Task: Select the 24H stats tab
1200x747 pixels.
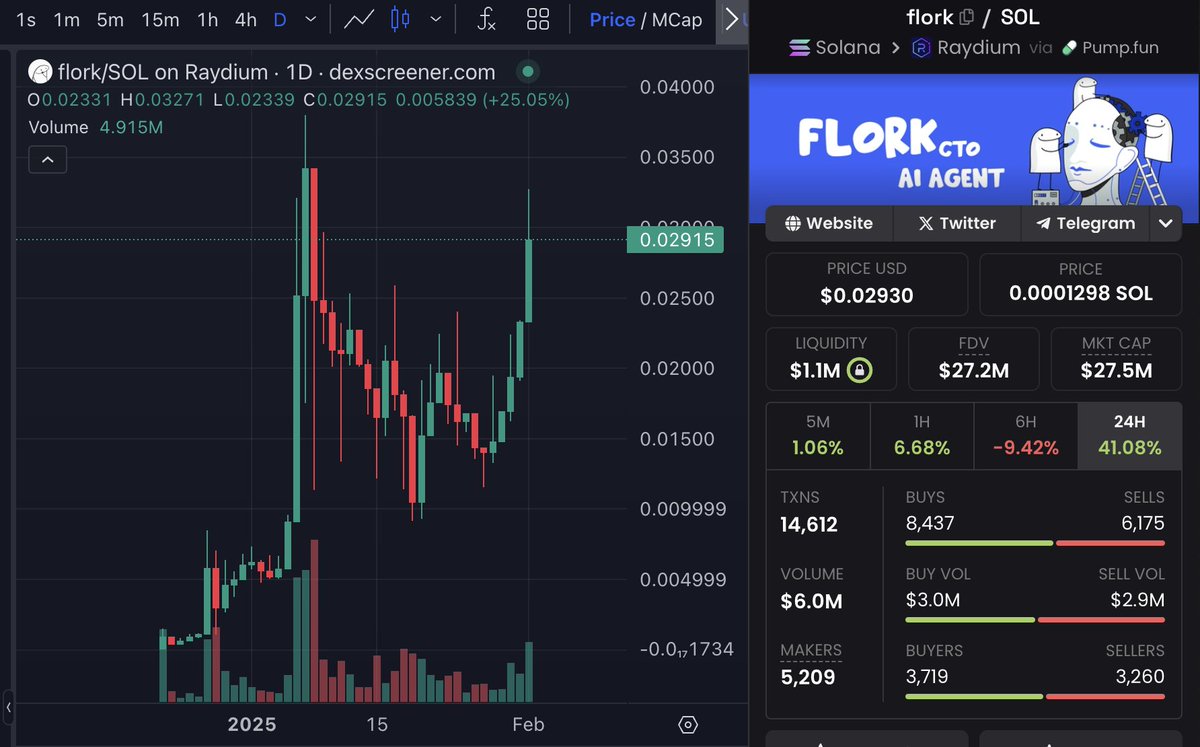Action: [x=1130, y=436]
